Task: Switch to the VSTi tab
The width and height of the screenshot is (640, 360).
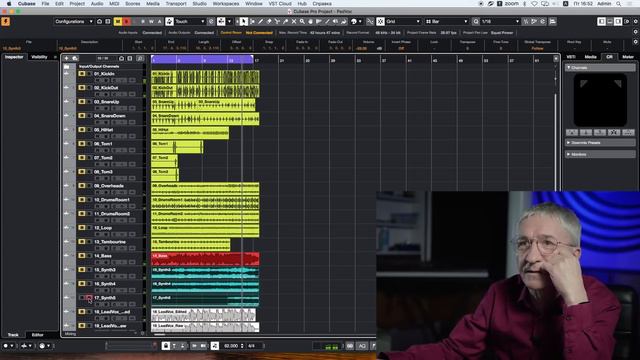Action: coord(571,57)
